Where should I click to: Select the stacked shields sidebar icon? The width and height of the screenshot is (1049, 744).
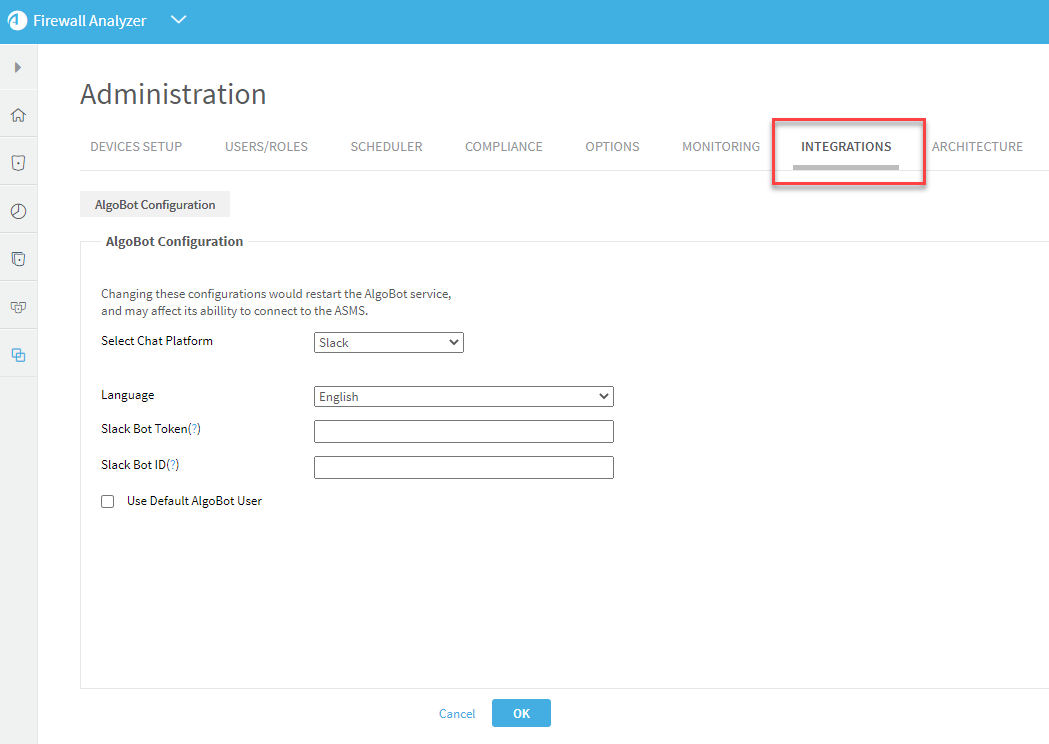18,259
